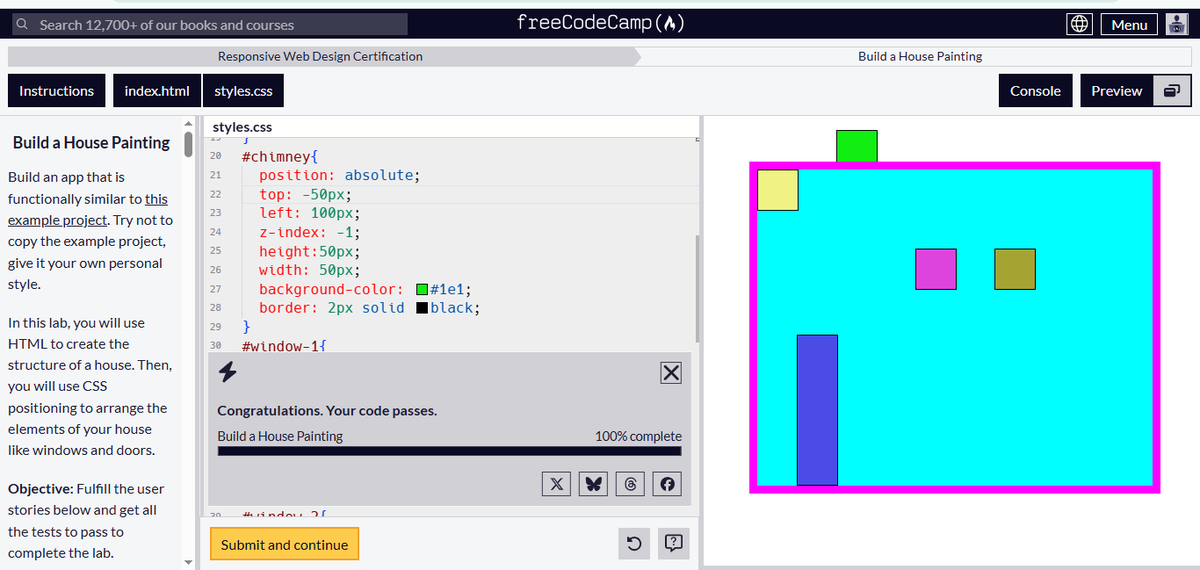
Task: Focus the search books and courses field
Action: coord(208,25)
